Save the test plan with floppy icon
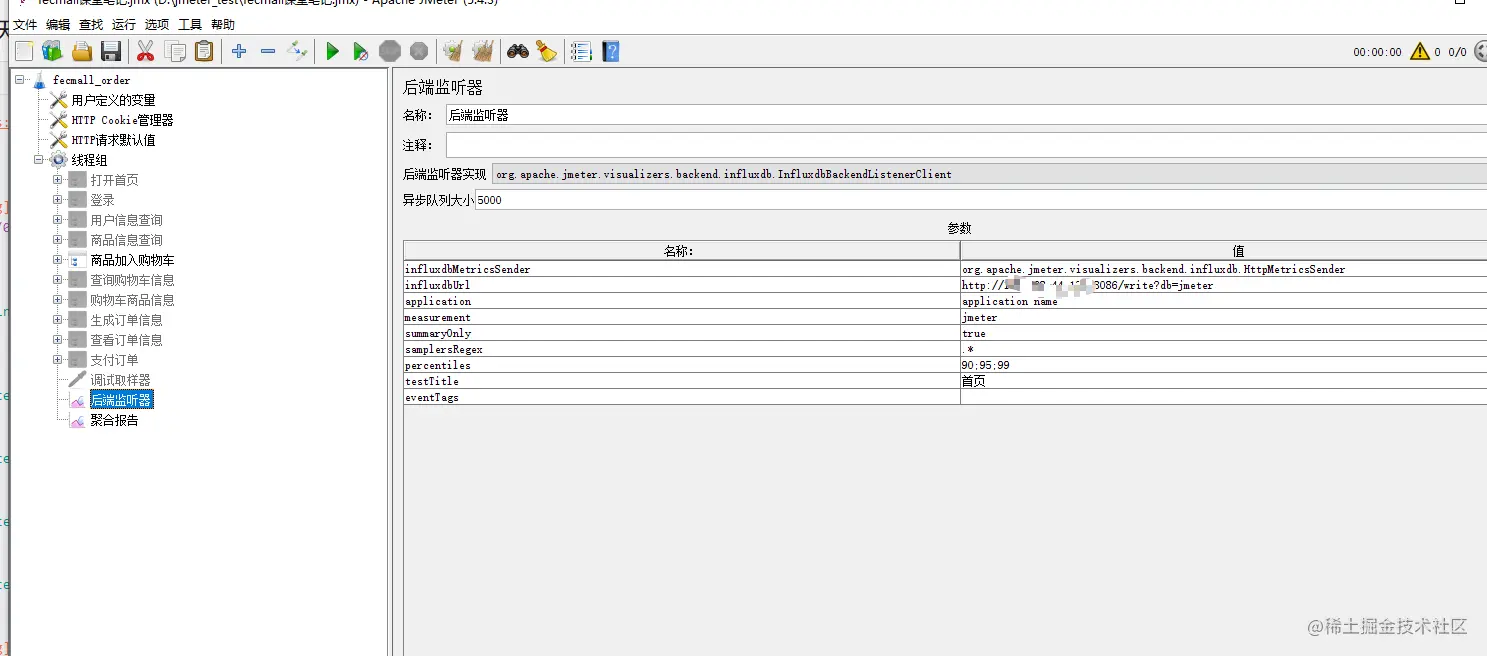1487x656 pixels. click(111, 51)
